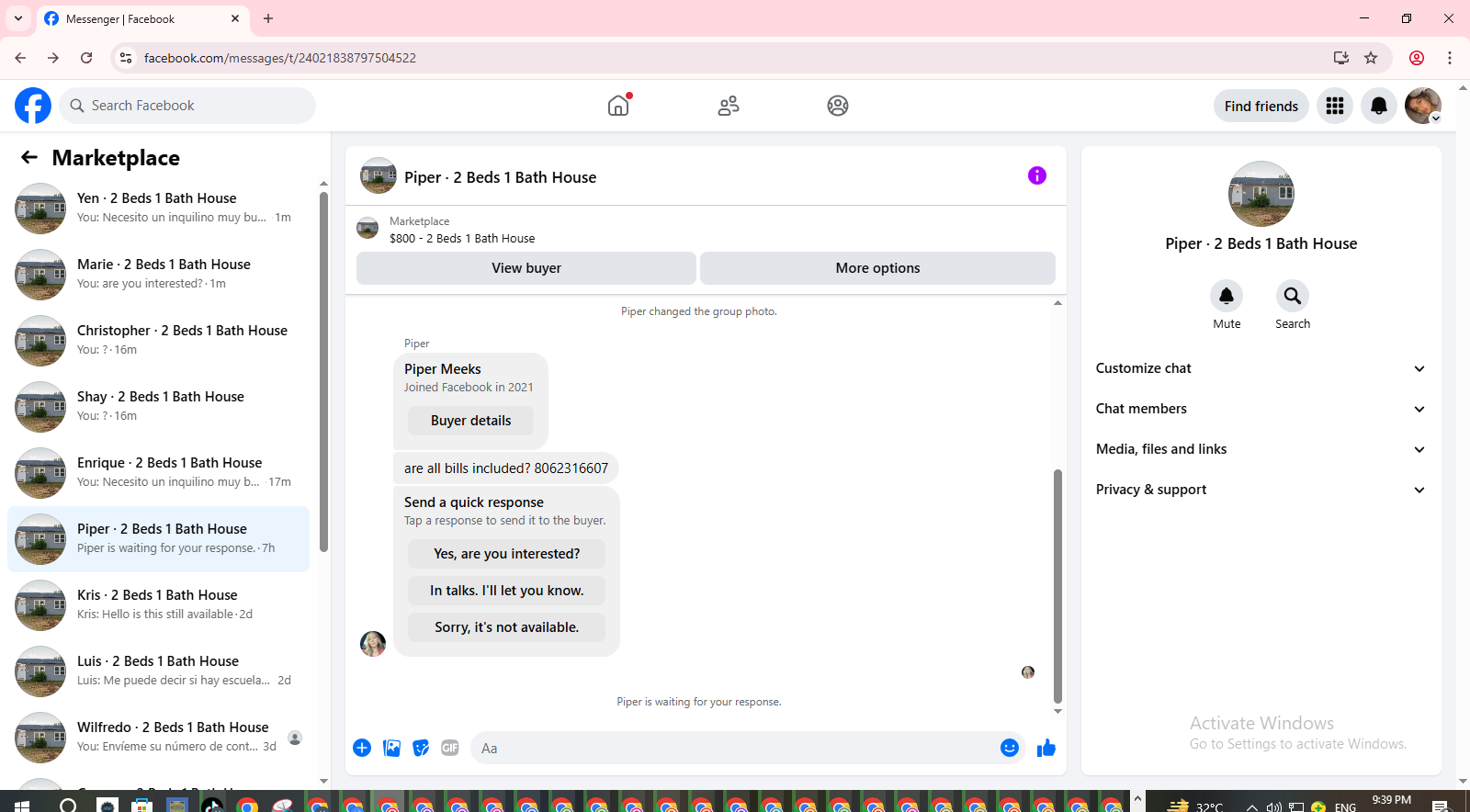Open the Windows Start button
This screenshot has height=812, width=1470.
click(22, 806)
